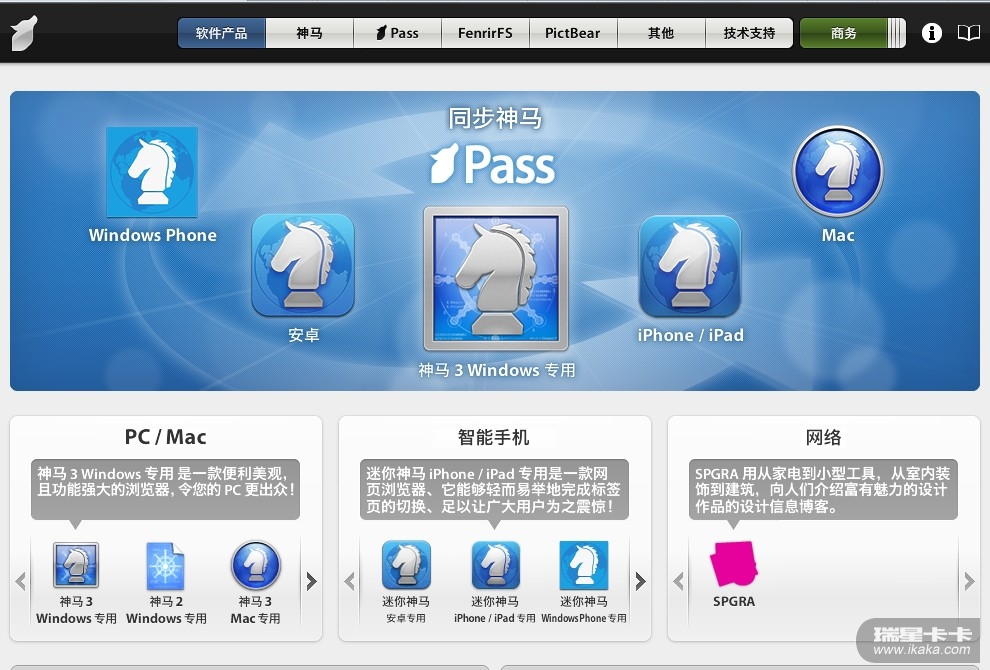
Task: Click the iPhone / iPad label in banner
Action: coord(691,335)
